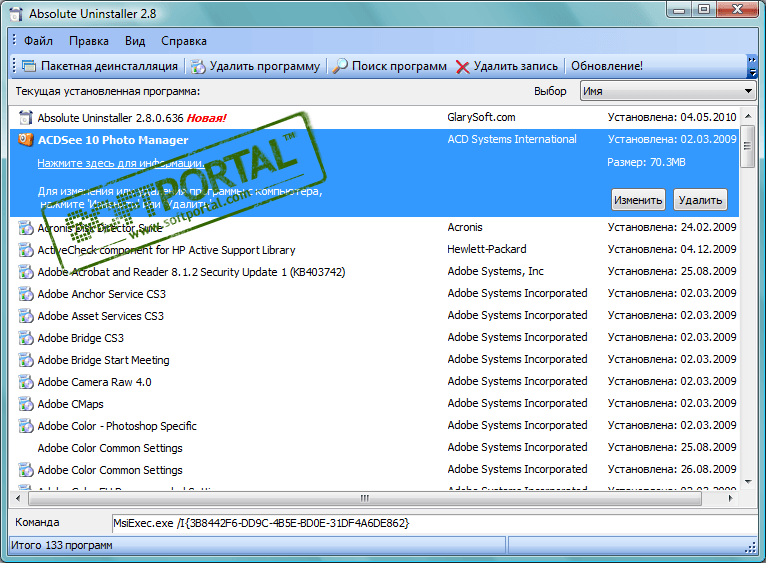The height and width of the screenshot is (563, 766).
Task: Click GlarySoft.com publisher text
Action: coord(481,117)
